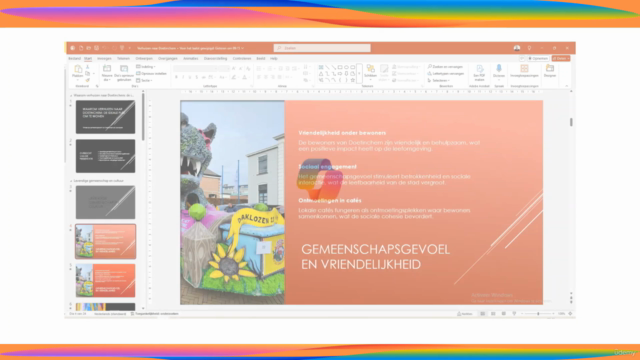Open the Bestand menu
The height and width of the screenshot is (360, 640).
pyautogui.click(x=74, y=59)
